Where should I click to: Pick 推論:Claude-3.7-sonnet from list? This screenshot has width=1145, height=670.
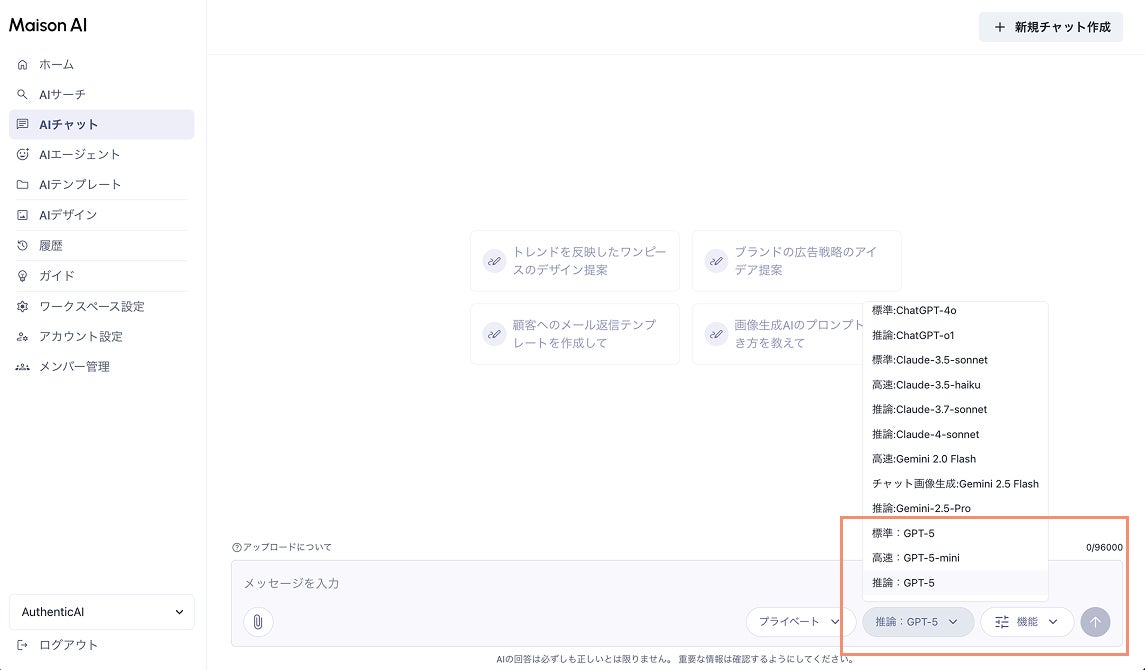tap(955, 409)
